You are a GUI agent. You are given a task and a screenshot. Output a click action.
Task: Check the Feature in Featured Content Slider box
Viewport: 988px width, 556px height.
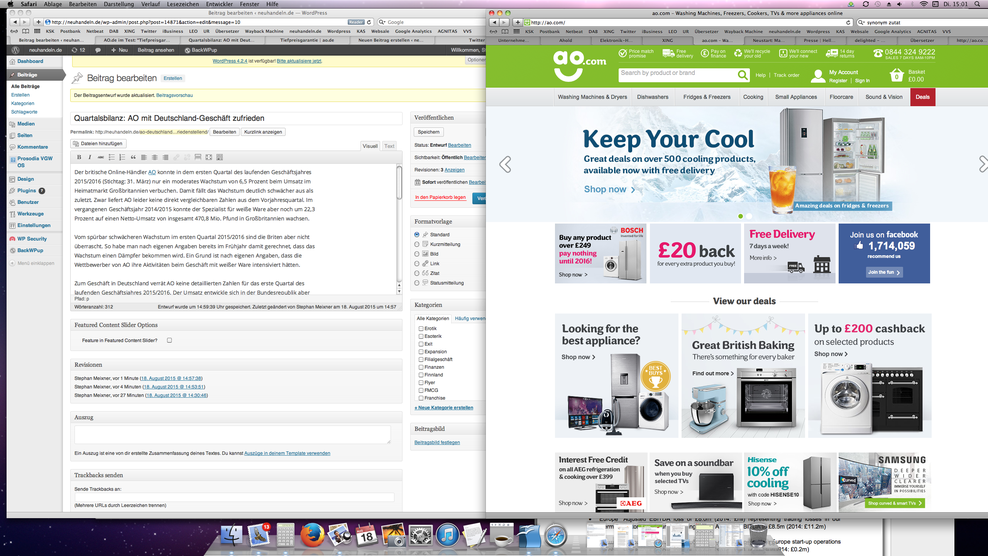[169, 340]
